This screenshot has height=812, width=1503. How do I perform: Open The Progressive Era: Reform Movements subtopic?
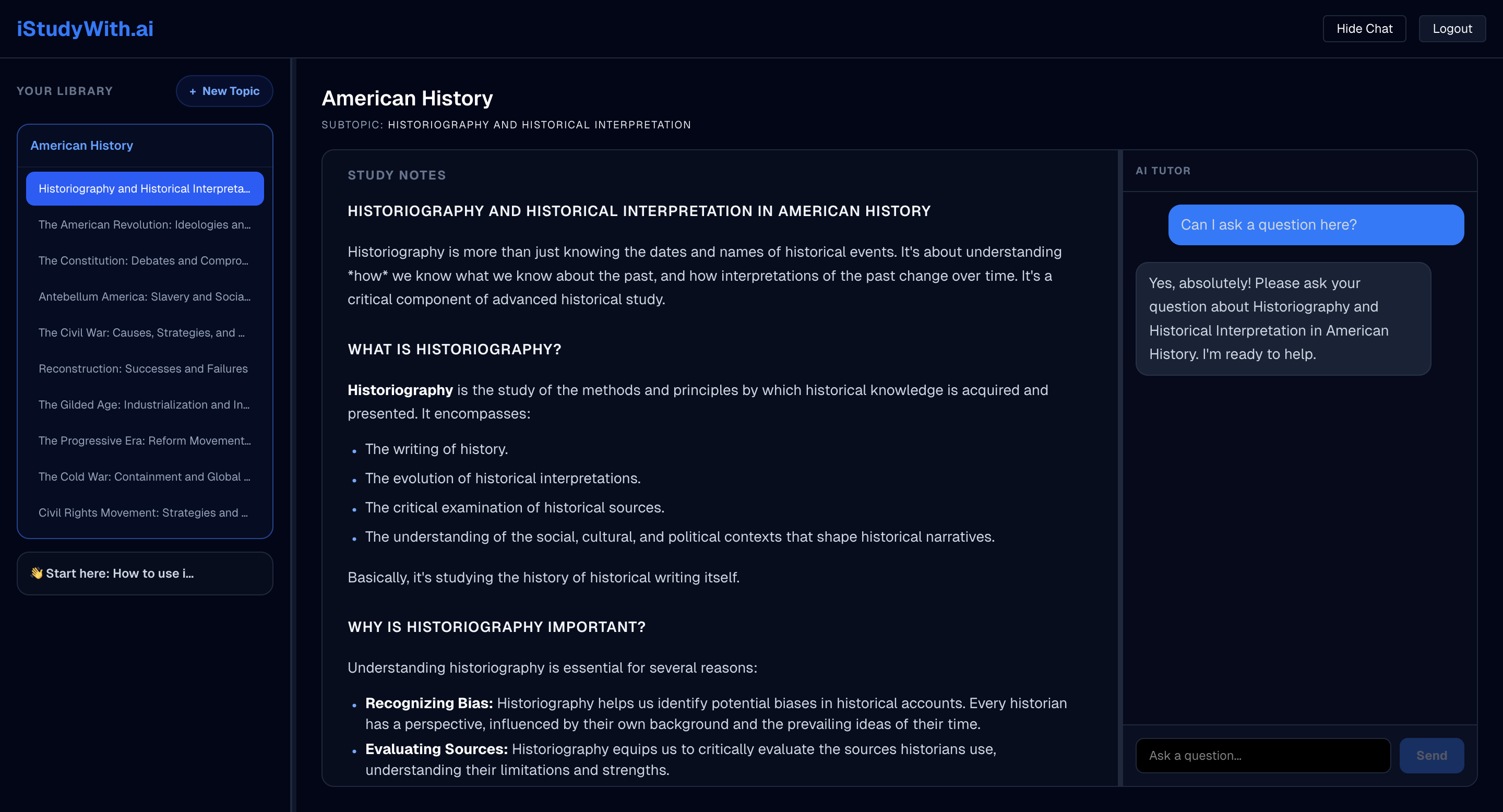[145, 440]
